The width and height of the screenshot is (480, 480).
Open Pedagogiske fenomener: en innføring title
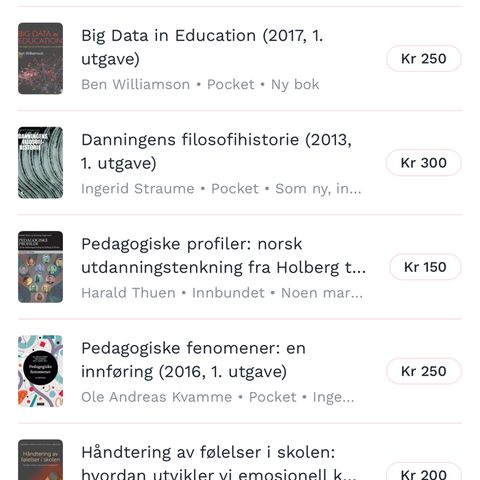tap(193, 360)
